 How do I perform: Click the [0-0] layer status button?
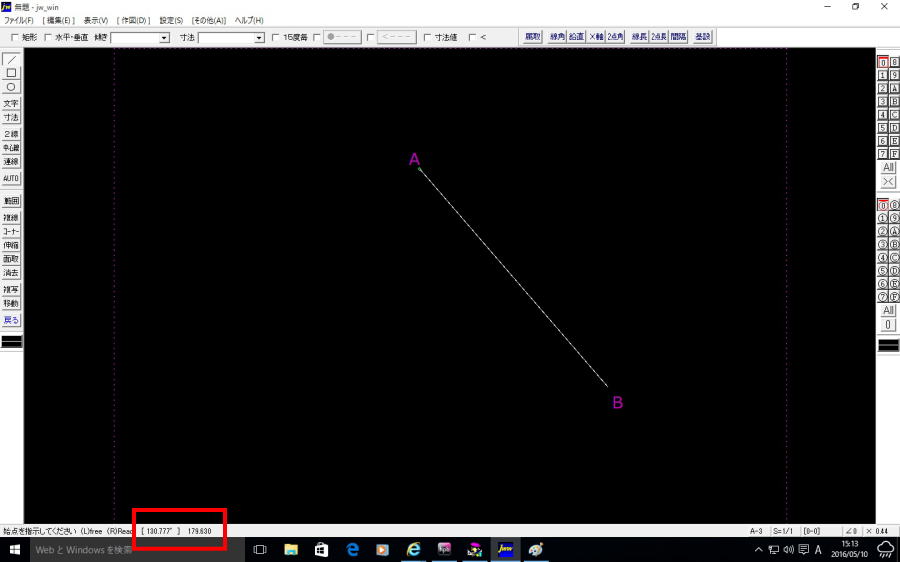coord(812,532)
